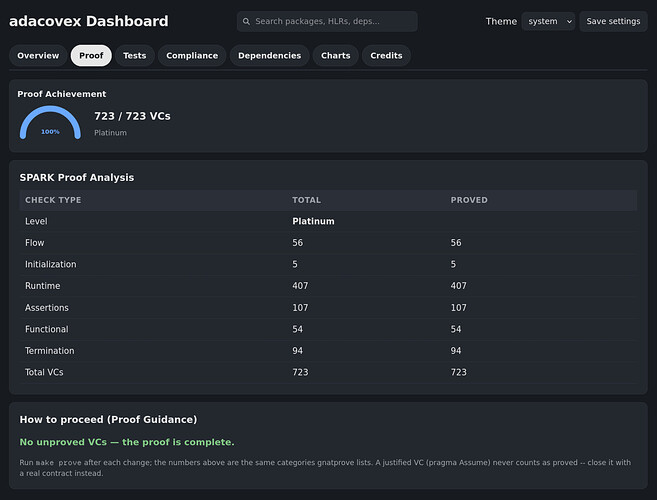657x500 pixels.
Task: Click the Save settings button
Action: tap(613, 21)
